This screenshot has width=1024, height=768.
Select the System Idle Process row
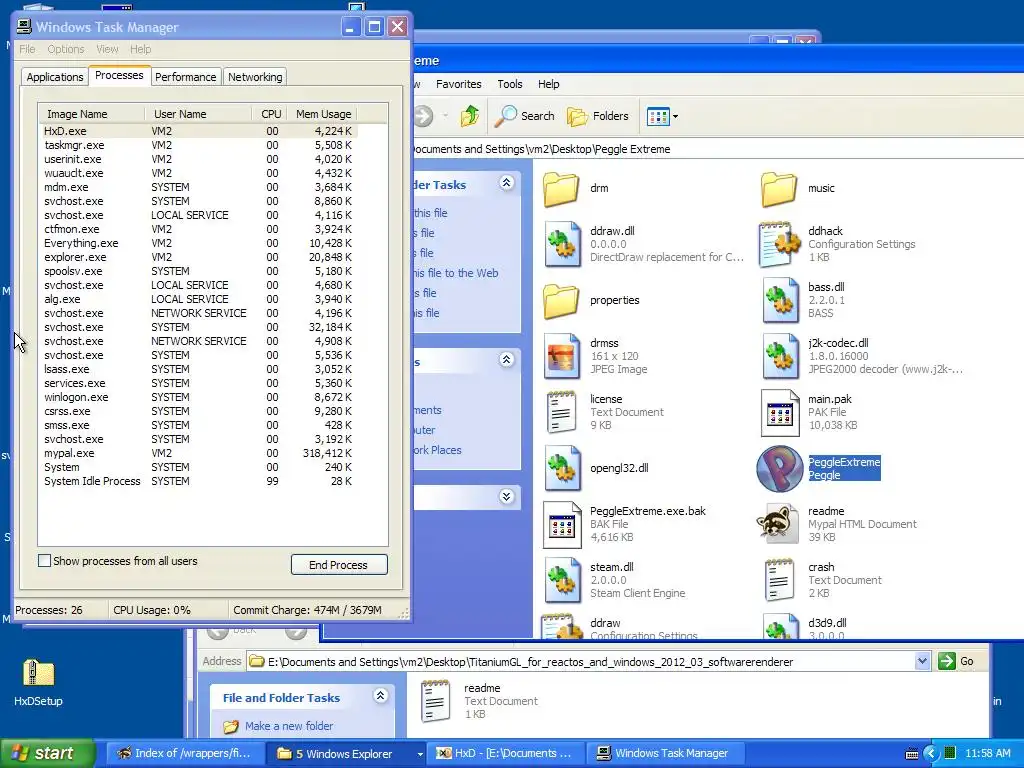coord(198,481)
